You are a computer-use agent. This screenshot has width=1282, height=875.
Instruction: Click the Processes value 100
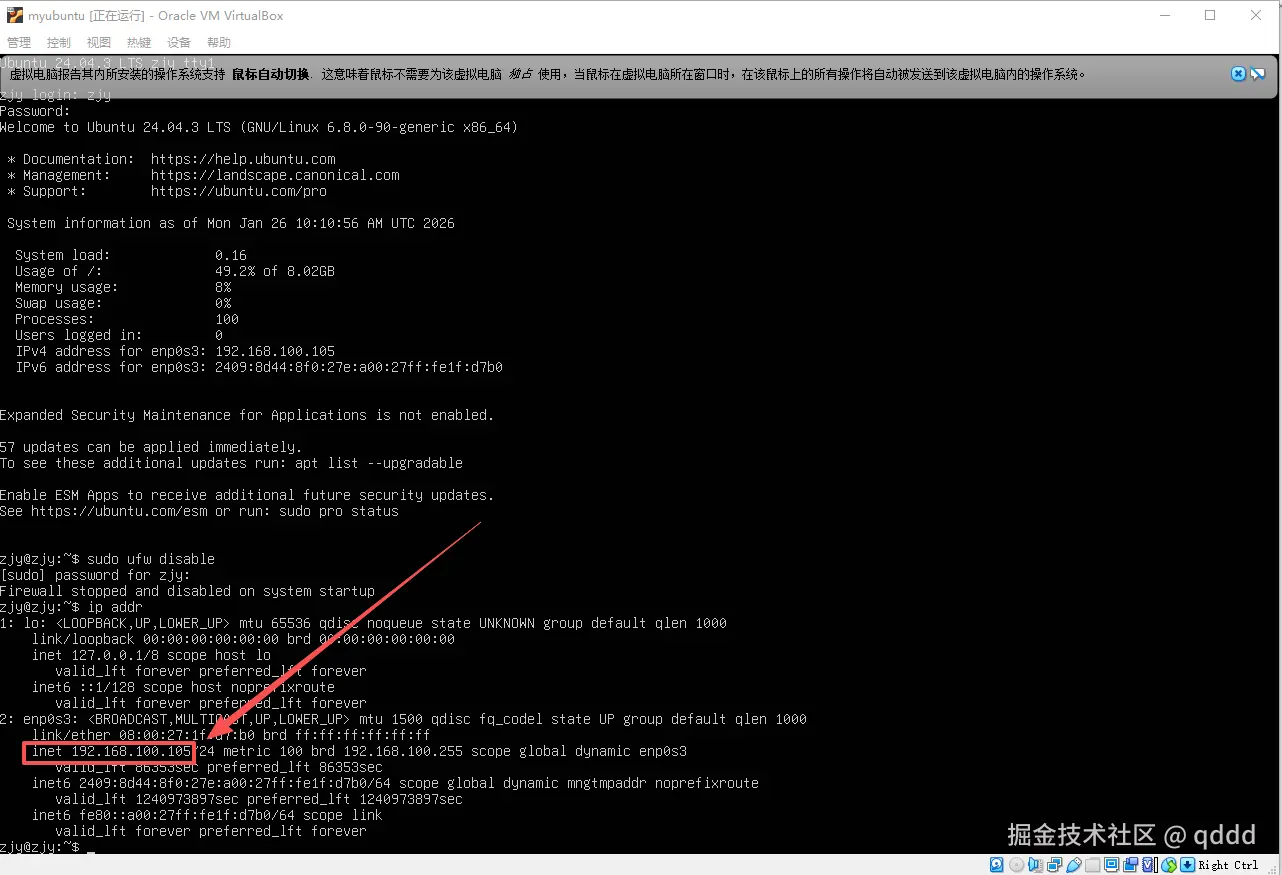[227, 319]
